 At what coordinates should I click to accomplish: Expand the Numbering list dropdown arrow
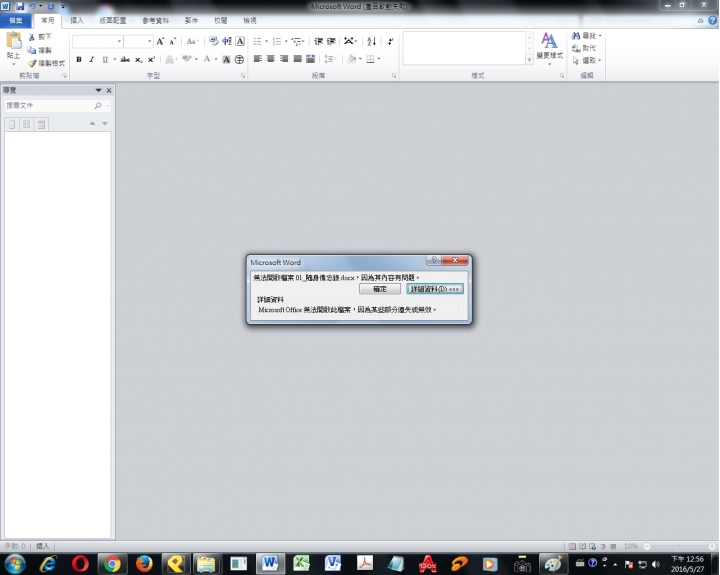[x=286, y=41]
